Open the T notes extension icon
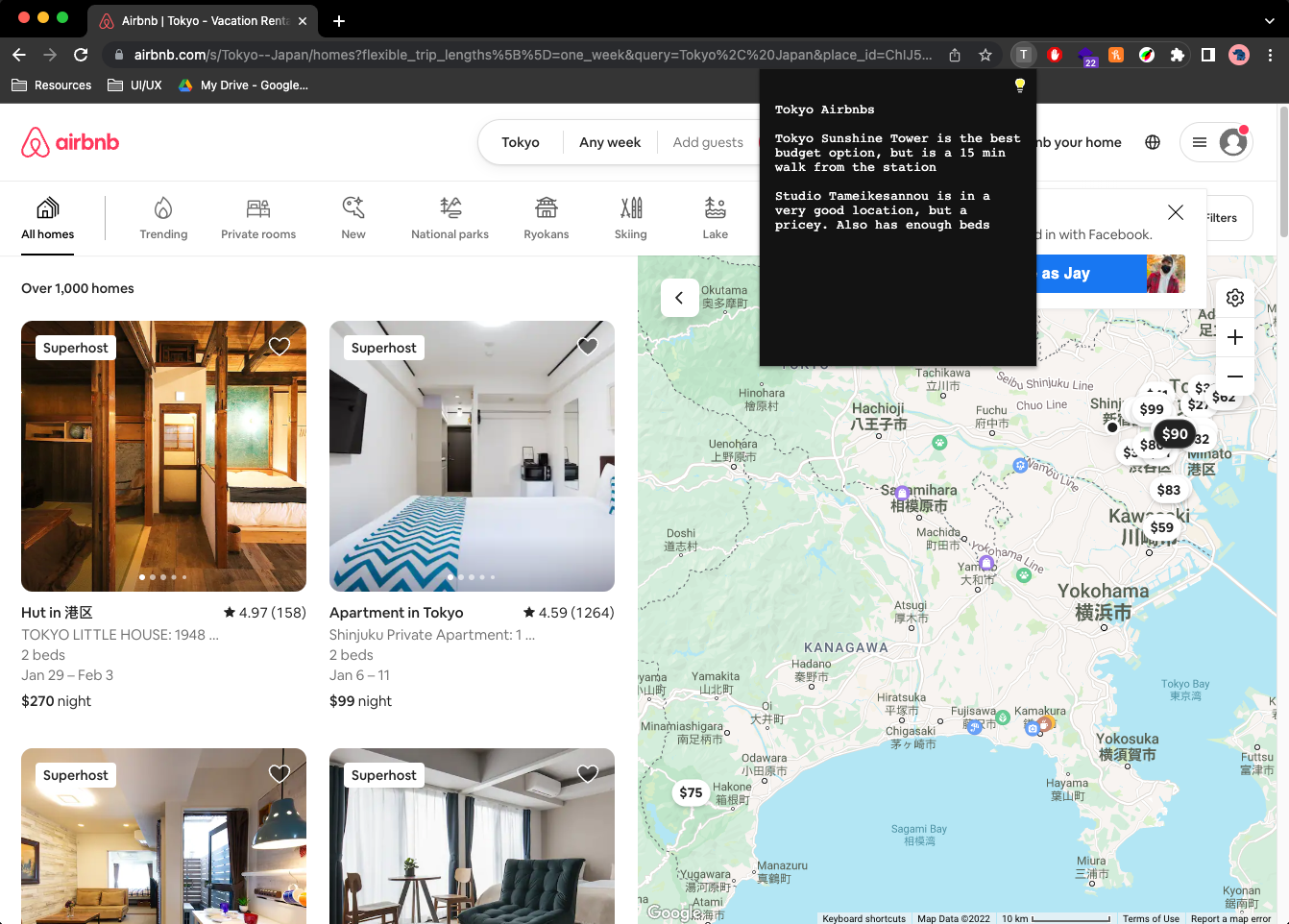The width and height of the screenshot is (1289, 924). click(x=1024, y=55)
